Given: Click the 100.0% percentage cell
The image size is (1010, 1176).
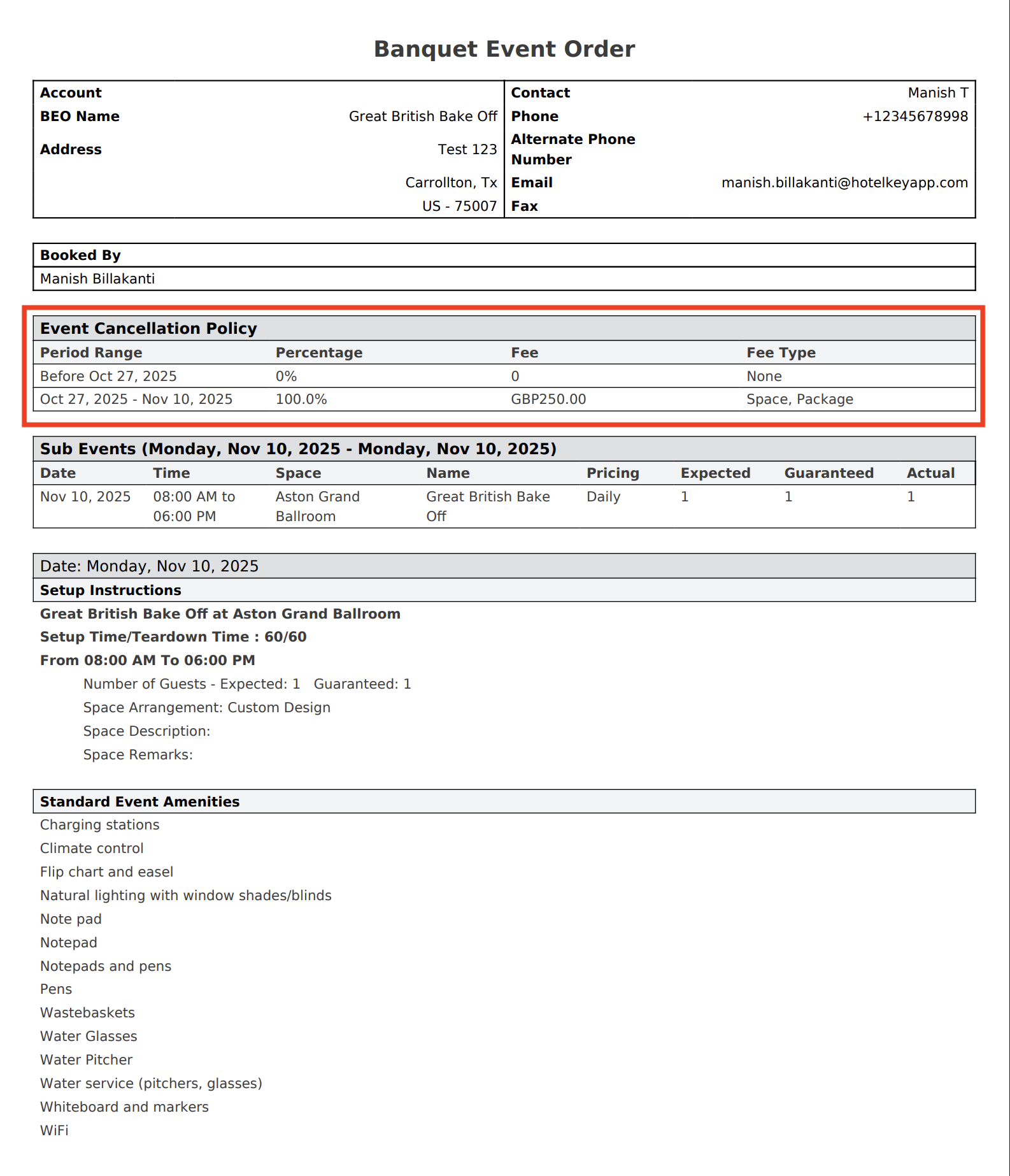Looking at the screenshot, I should pyautogui.click(x=301, y=399).
